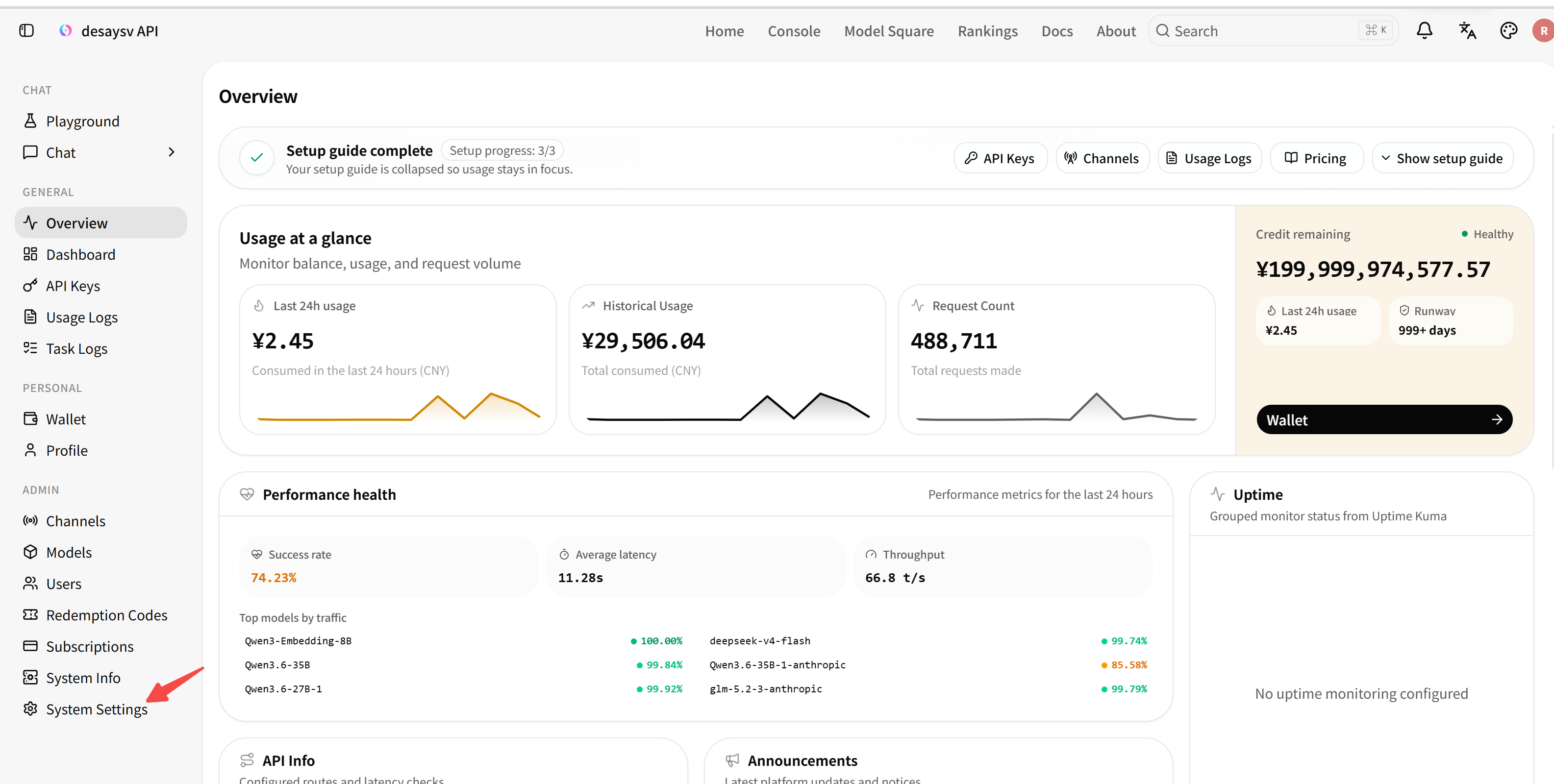Open Channels broadcast icon in sidebar
The width and height of the screenshot is (1554, 784).
(30, 521)
